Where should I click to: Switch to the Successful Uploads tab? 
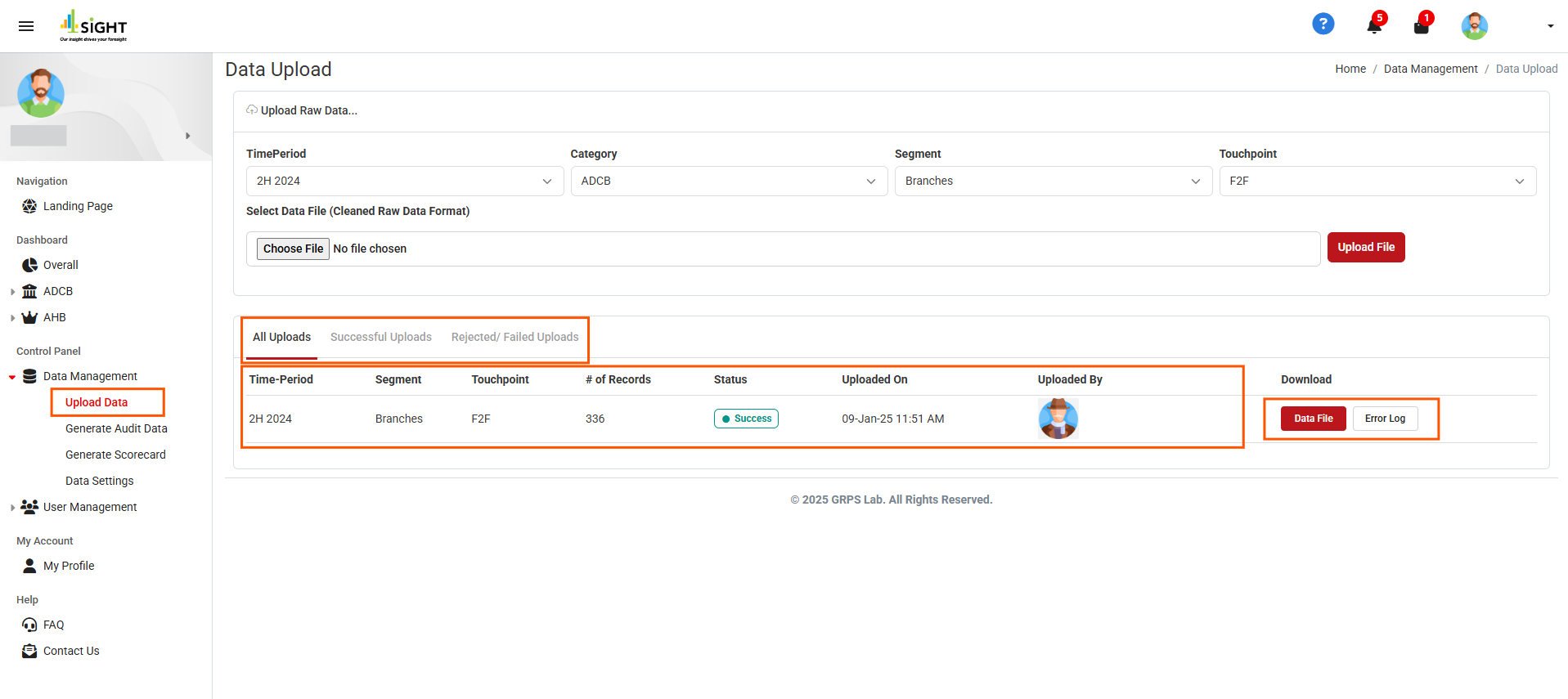coord(380,337)
